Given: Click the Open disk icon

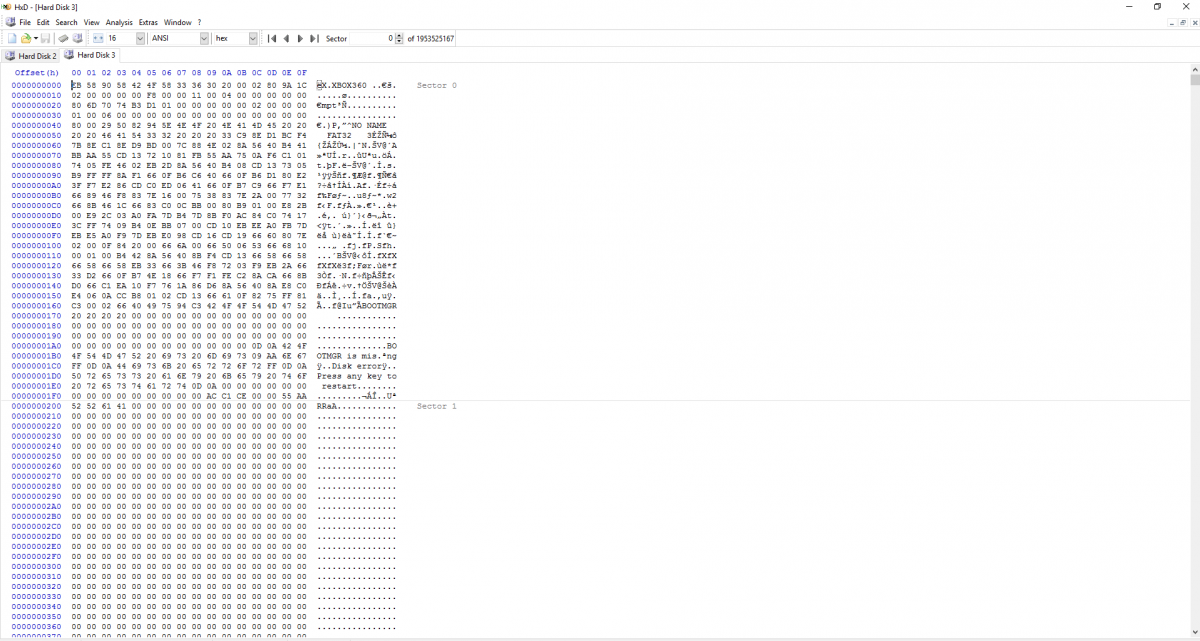Looking at the screenshot, I should [x=77, y=38].
